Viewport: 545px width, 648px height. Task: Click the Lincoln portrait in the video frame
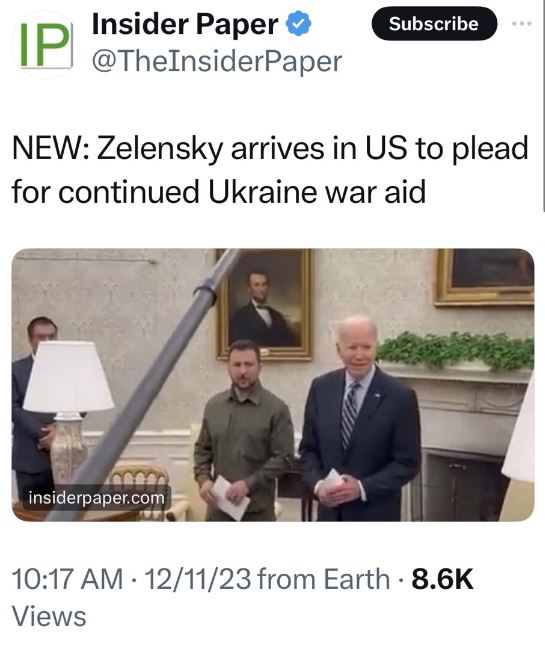click(264, 304)
